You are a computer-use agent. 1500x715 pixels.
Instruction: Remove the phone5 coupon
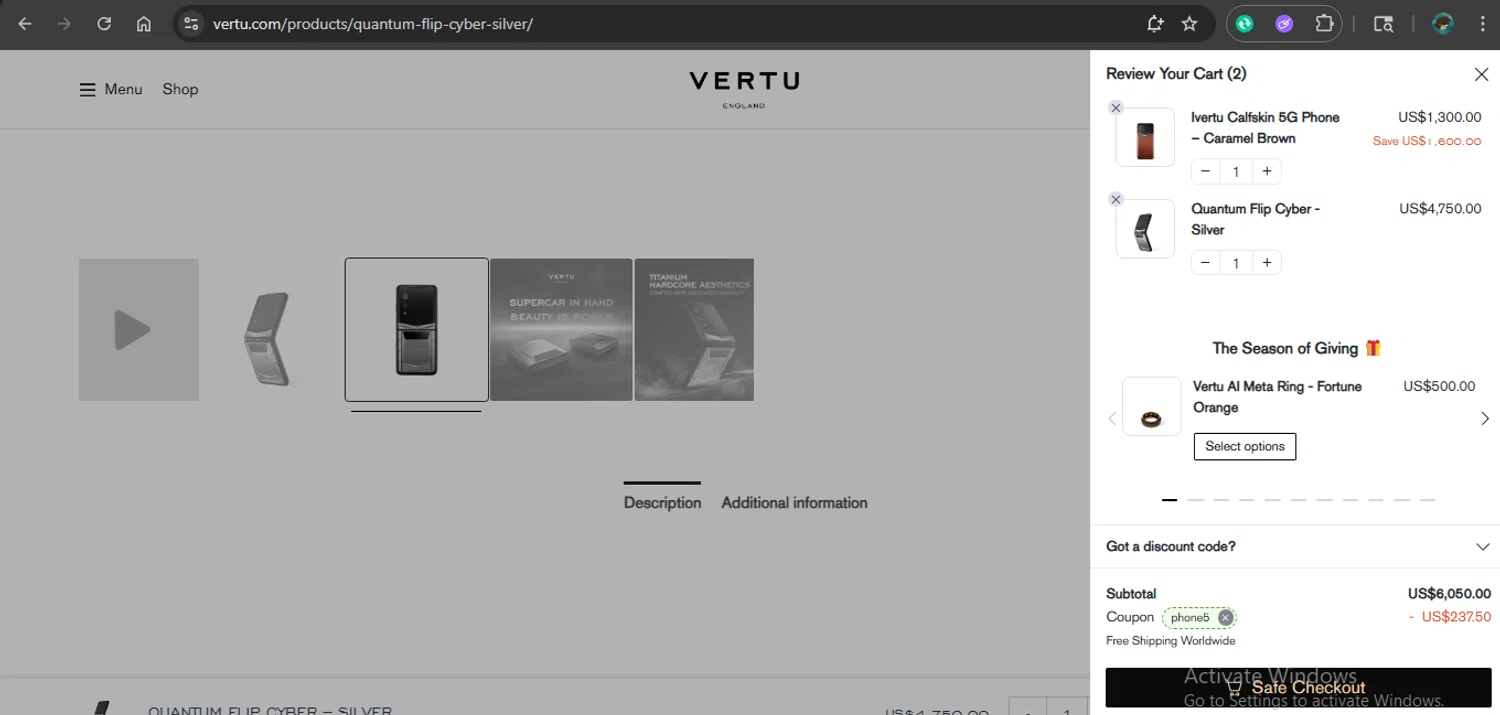(x=1225, y=617)
